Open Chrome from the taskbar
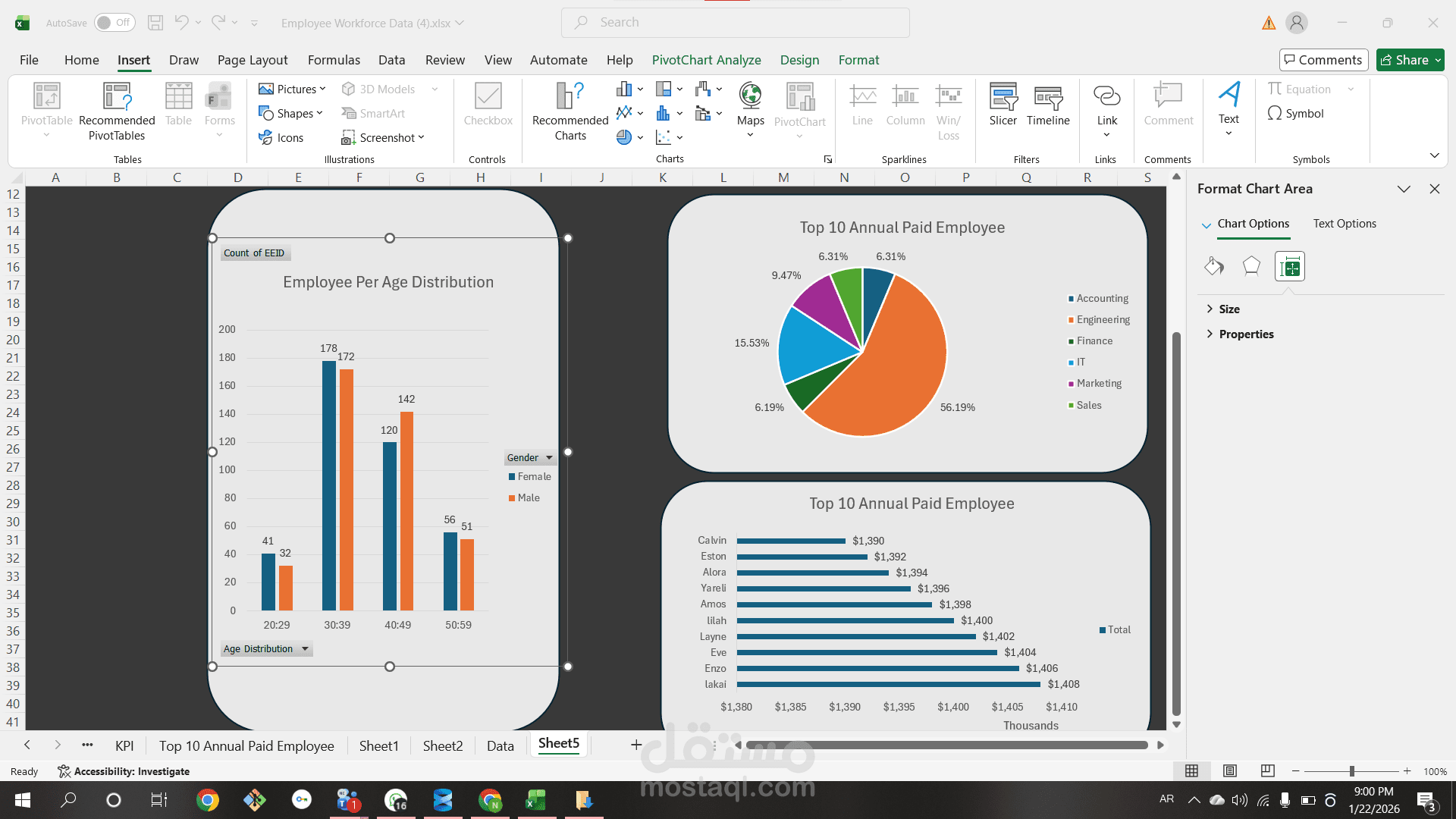The width and height of the screenshot is (1456, 819). tap(207, 800)
